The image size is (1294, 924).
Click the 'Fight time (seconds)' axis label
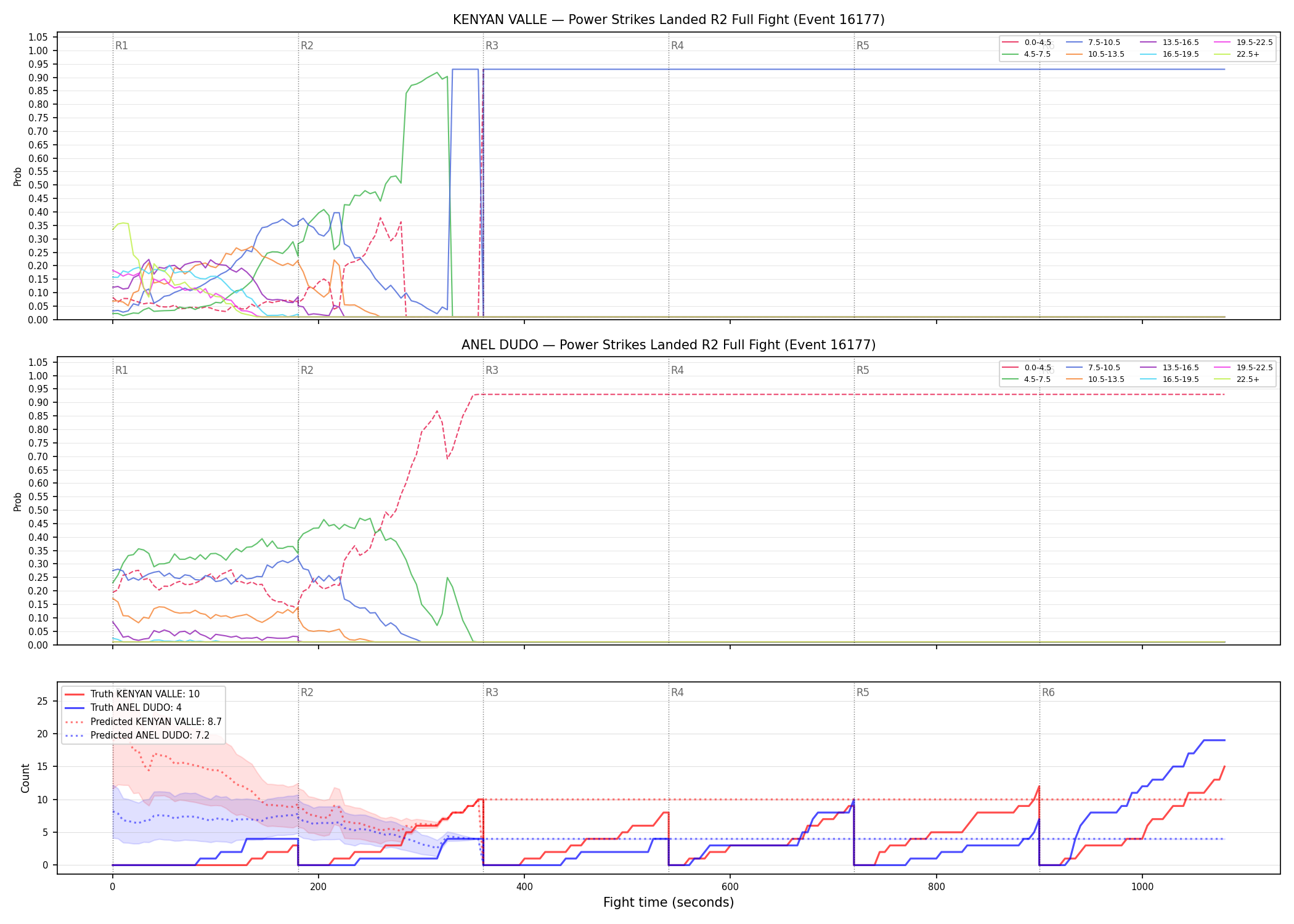tap(669, 902)
